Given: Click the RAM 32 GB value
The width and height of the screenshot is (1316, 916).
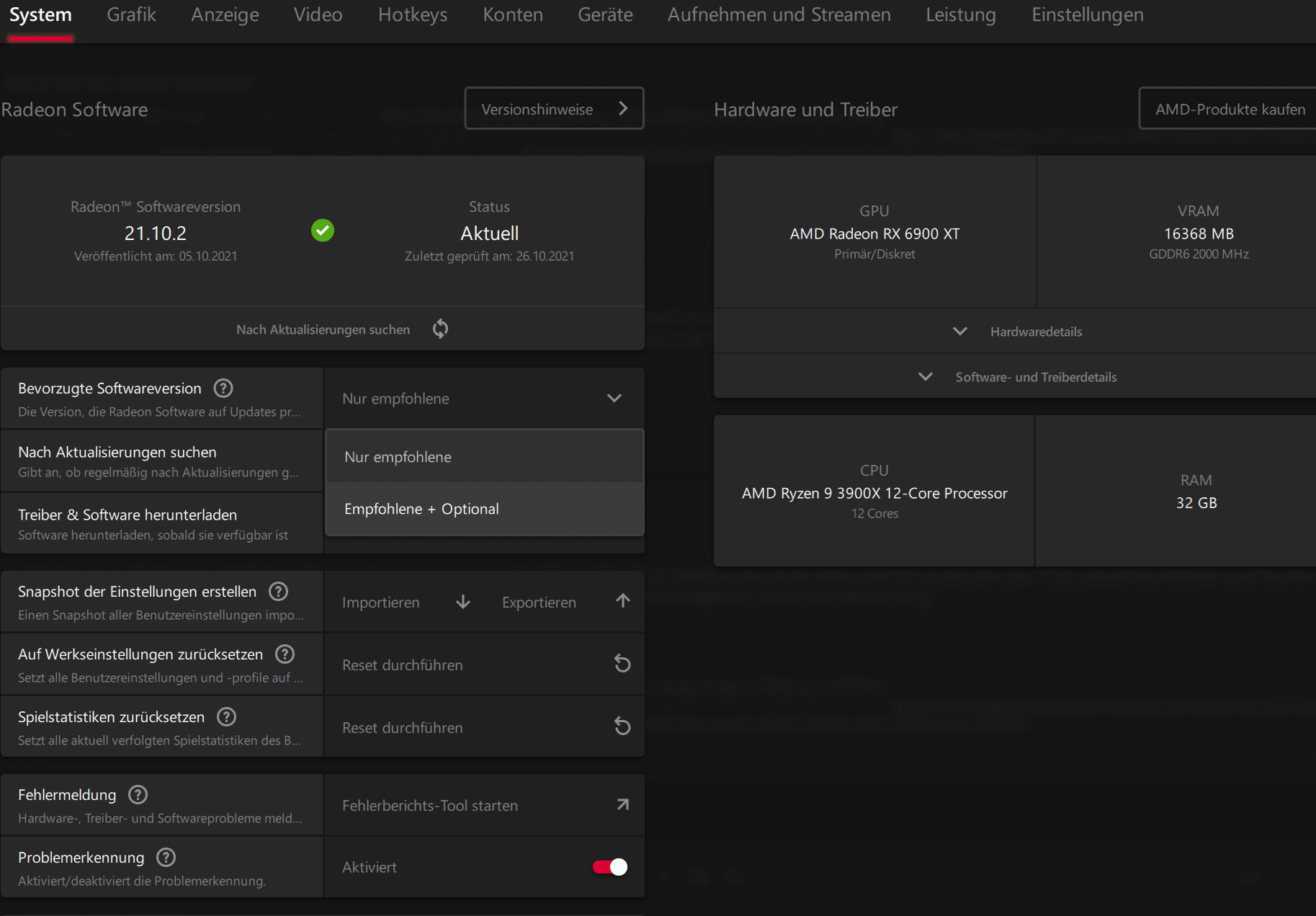Looking at the screenshot, I should [1196, 503].
